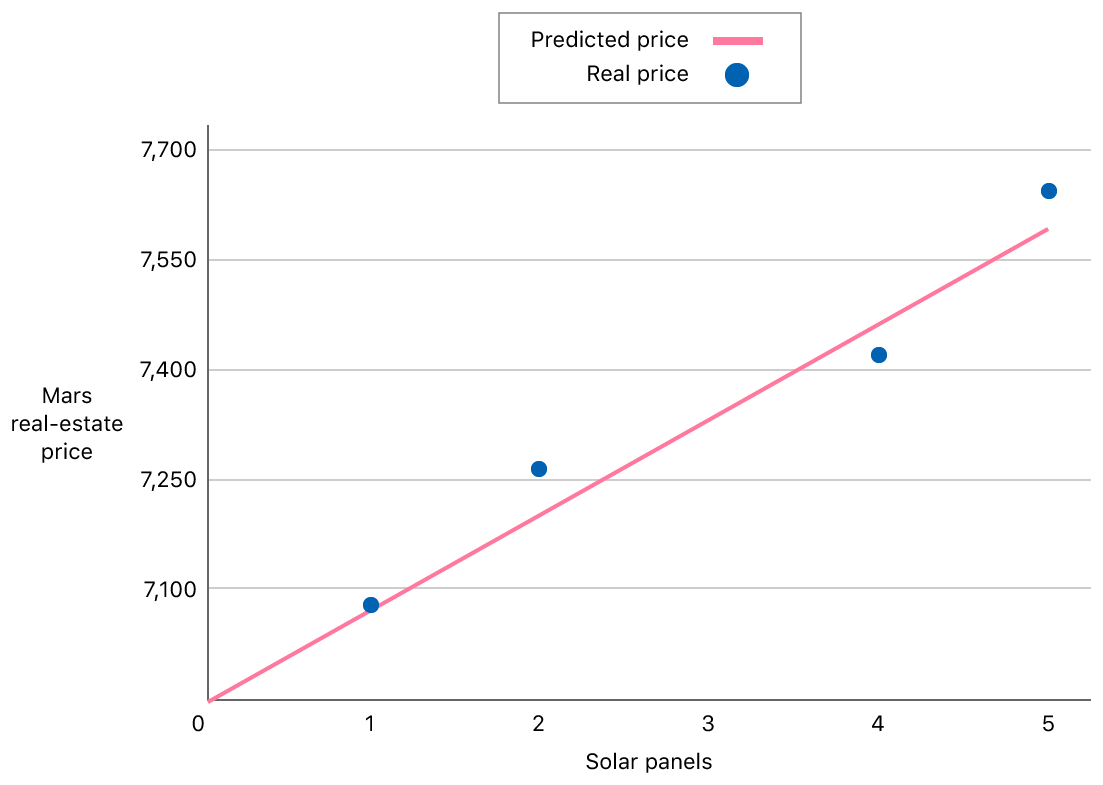Click the 7,550 y-axis label
1103x785 pixels.
tap(169, 261)
